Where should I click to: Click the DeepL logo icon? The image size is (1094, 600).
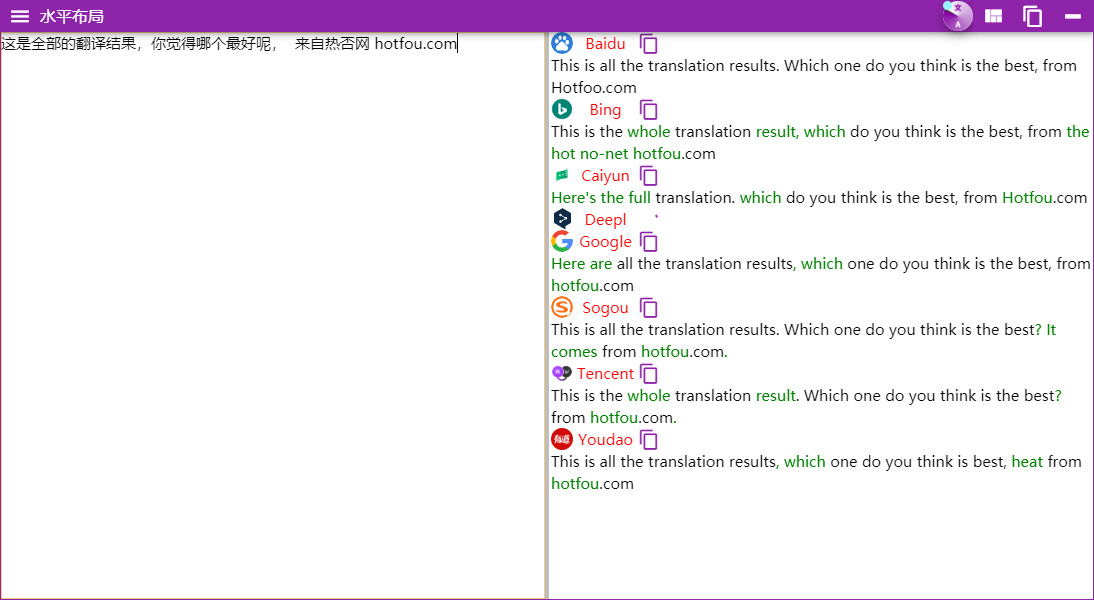[562, 219]
